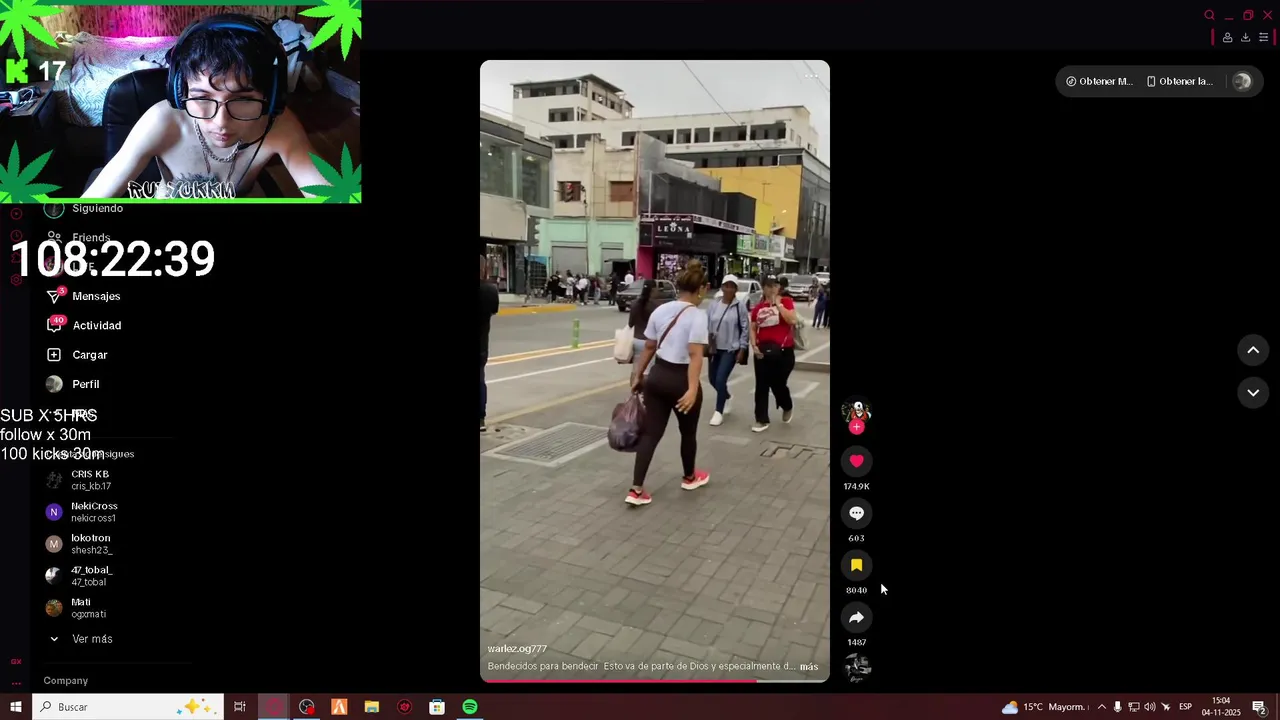Go to the next video arrow
Viewport: 1280px width, 720px height.
1253,393
